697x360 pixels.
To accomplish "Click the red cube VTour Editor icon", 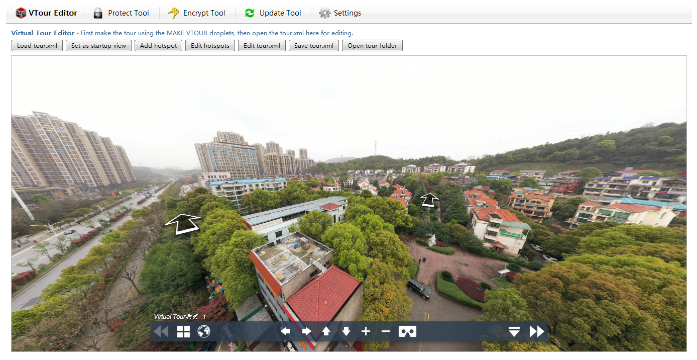I will click(x=20, y=13).
